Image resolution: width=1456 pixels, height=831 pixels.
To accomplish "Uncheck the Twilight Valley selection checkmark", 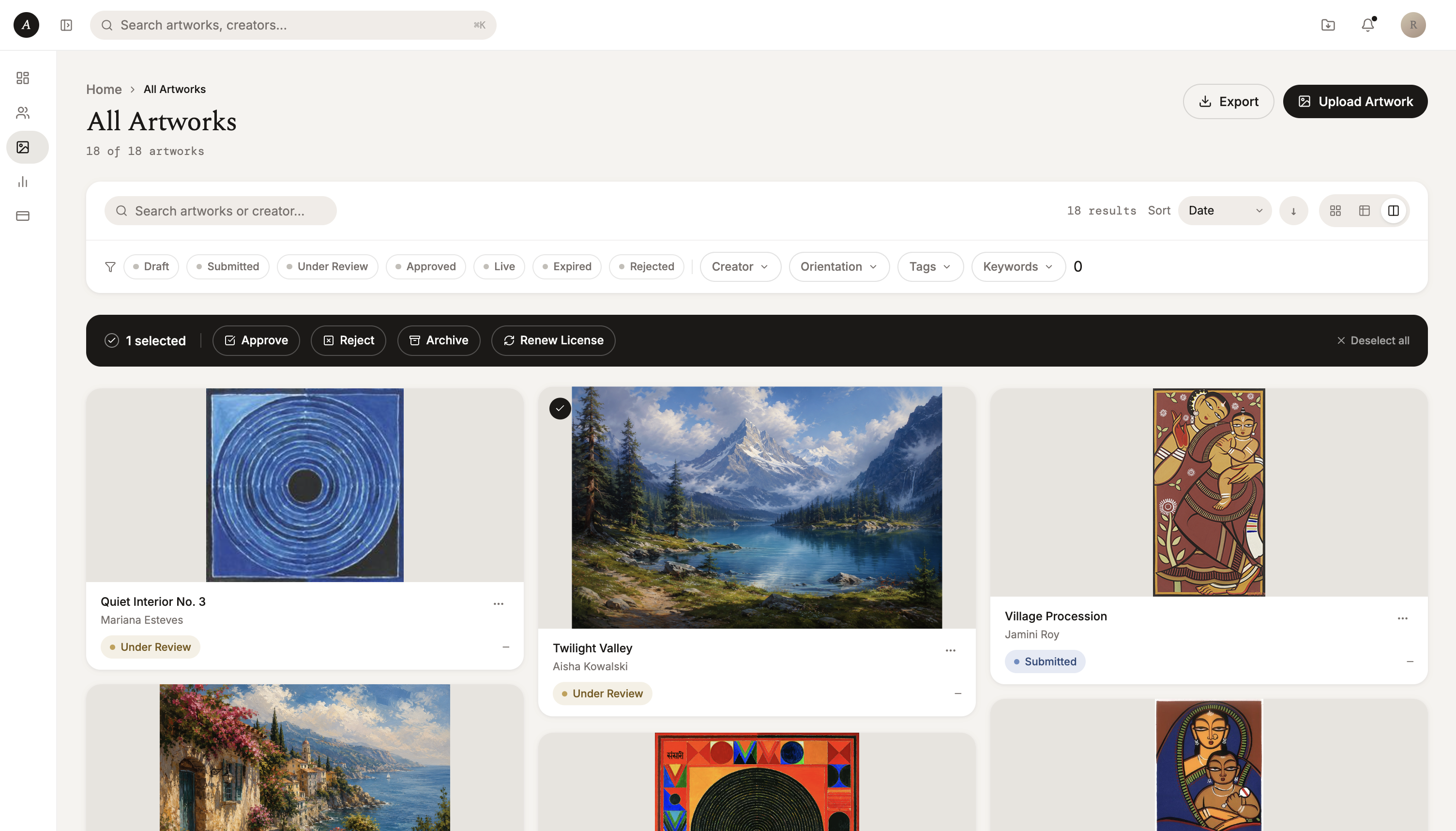I will click(560, 409).
